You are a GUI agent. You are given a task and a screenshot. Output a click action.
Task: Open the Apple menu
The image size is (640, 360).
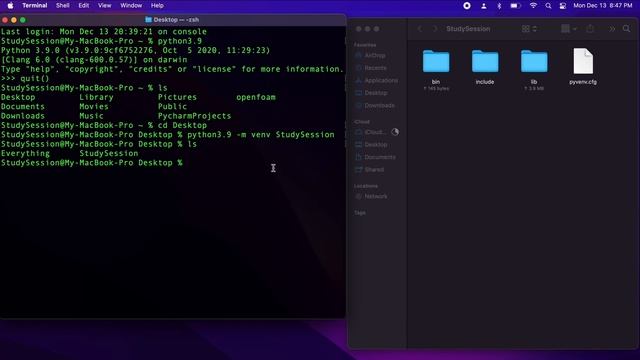click(10, 6)
